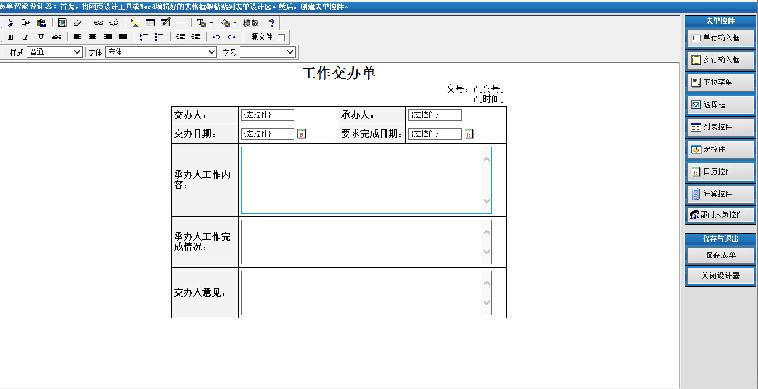Click the icon just left of Insert Table
This screenshot has height=389, width=758.
(135, 23)
